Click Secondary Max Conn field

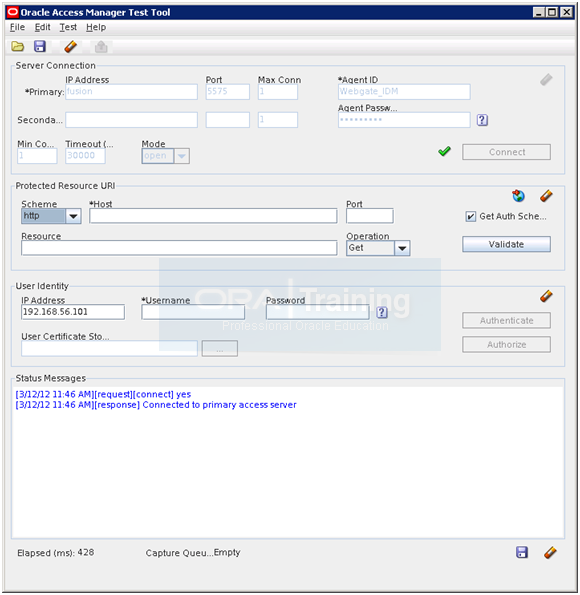278,120
